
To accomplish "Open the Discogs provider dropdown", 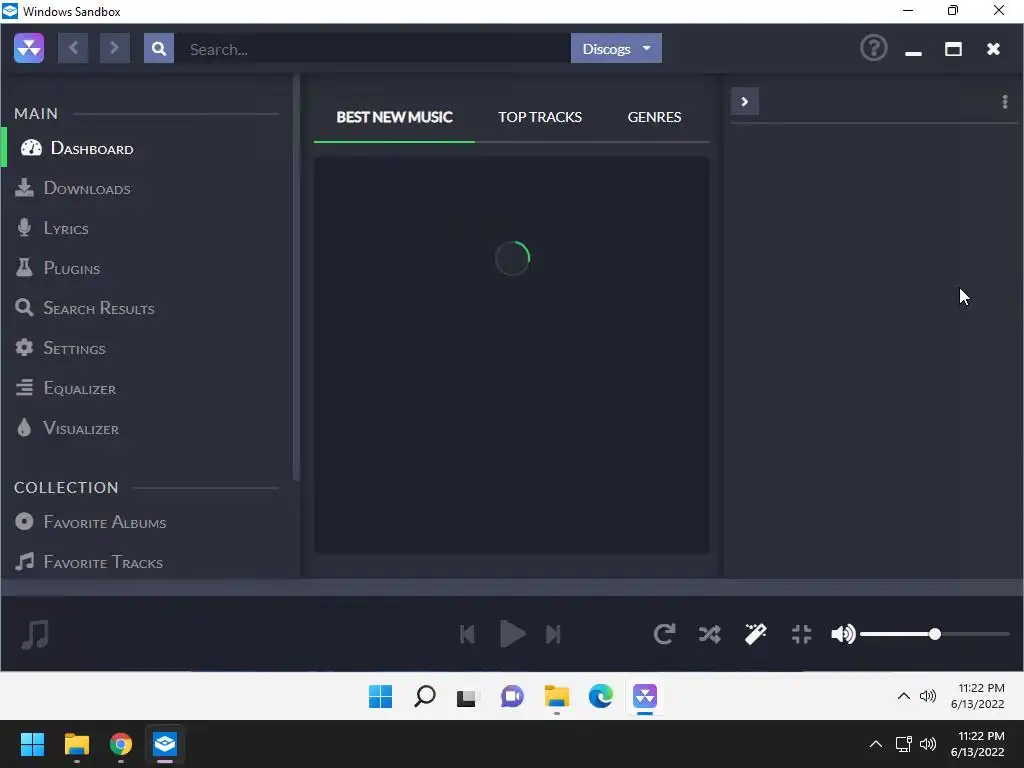I will 616,48.
